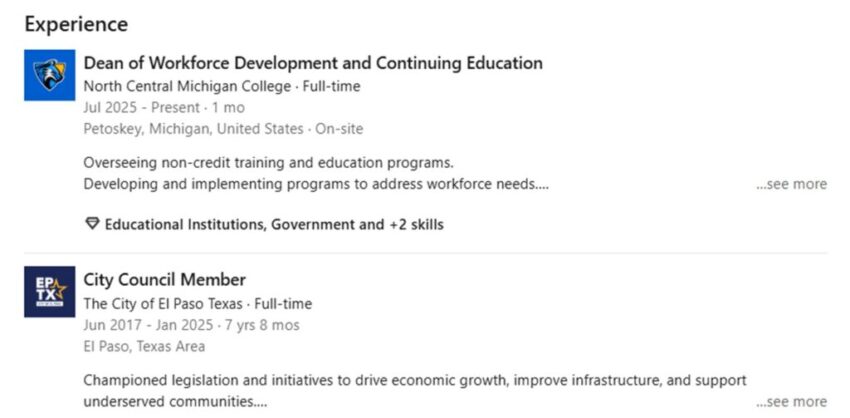Select the City Council Member job title

(165, 280)
